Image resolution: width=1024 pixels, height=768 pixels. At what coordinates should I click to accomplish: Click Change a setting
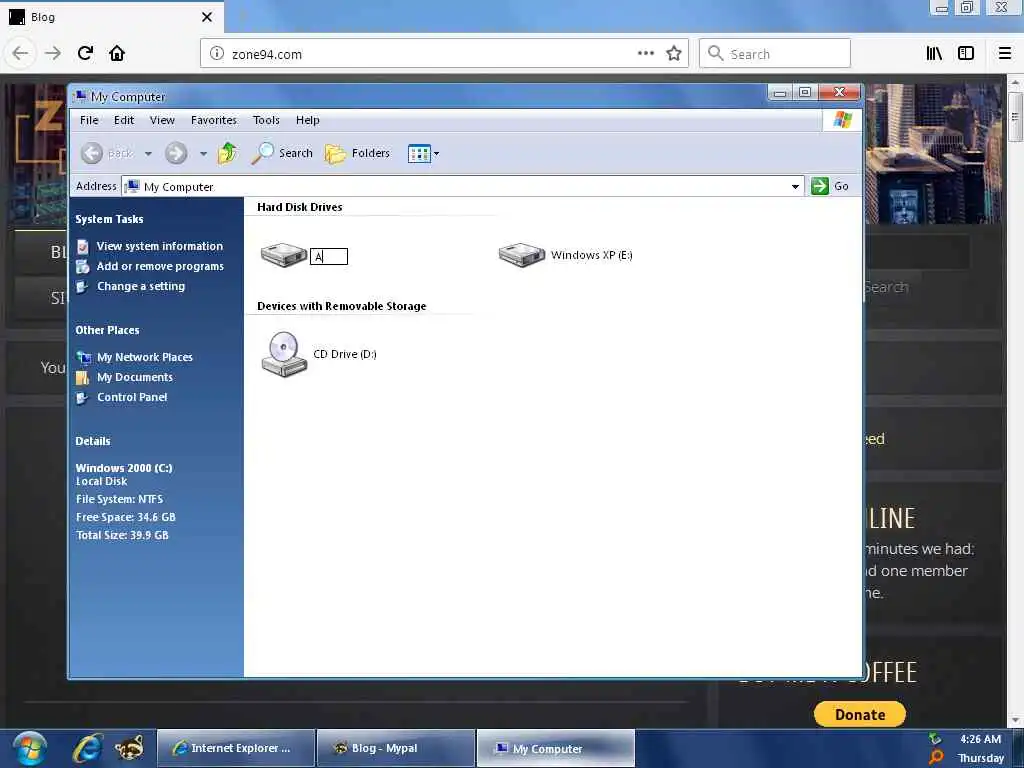(x=141, y=287)
